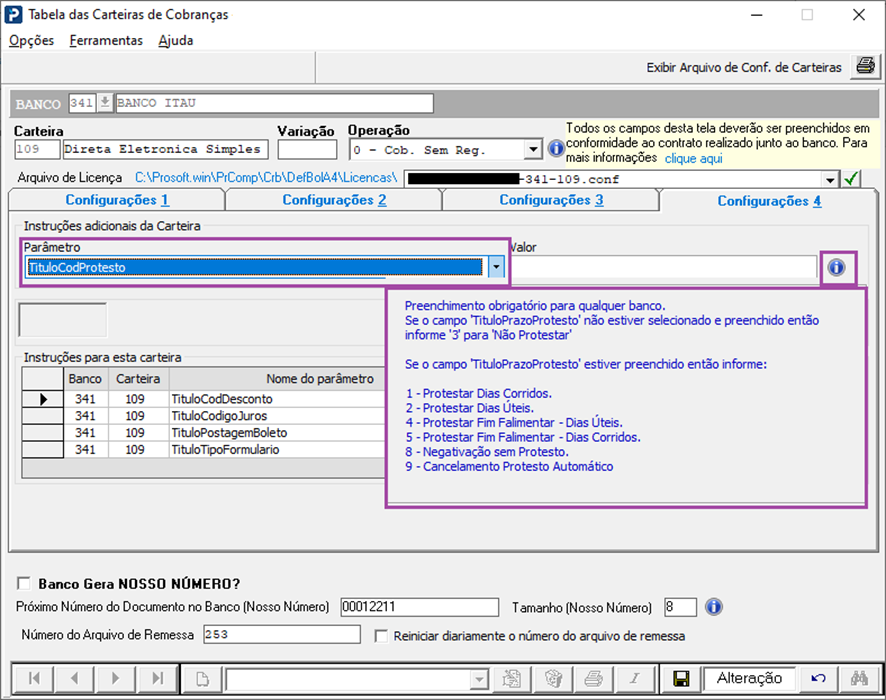The image size is (886, 700).
Task: Select the Configurações 4 tab
Action: pyautogui.click(x=769, y=201)
